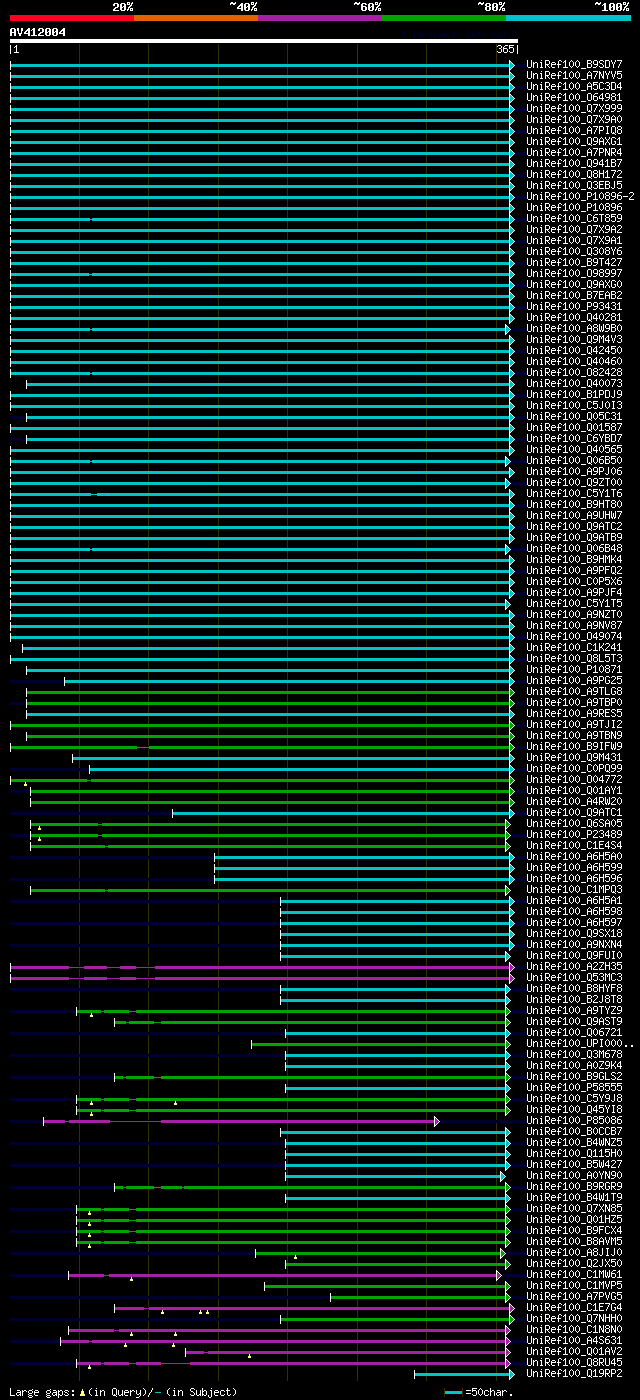
Task: Click the white query ruler bar spanning 1 to 365
Action: pos(264,41)
